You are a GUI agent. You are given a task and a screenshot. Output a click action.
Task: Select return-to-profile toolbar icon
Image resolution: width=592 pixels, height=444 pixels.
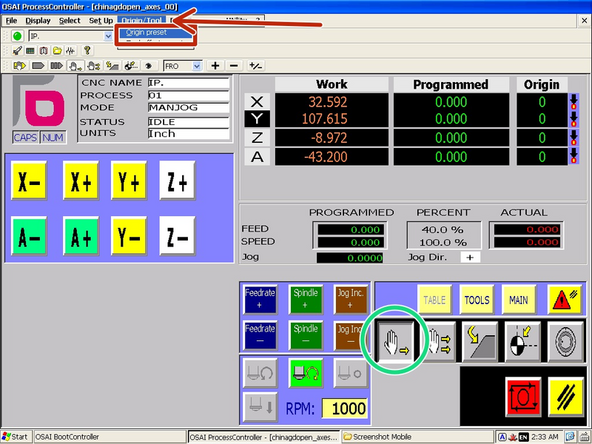coord(112,66)
